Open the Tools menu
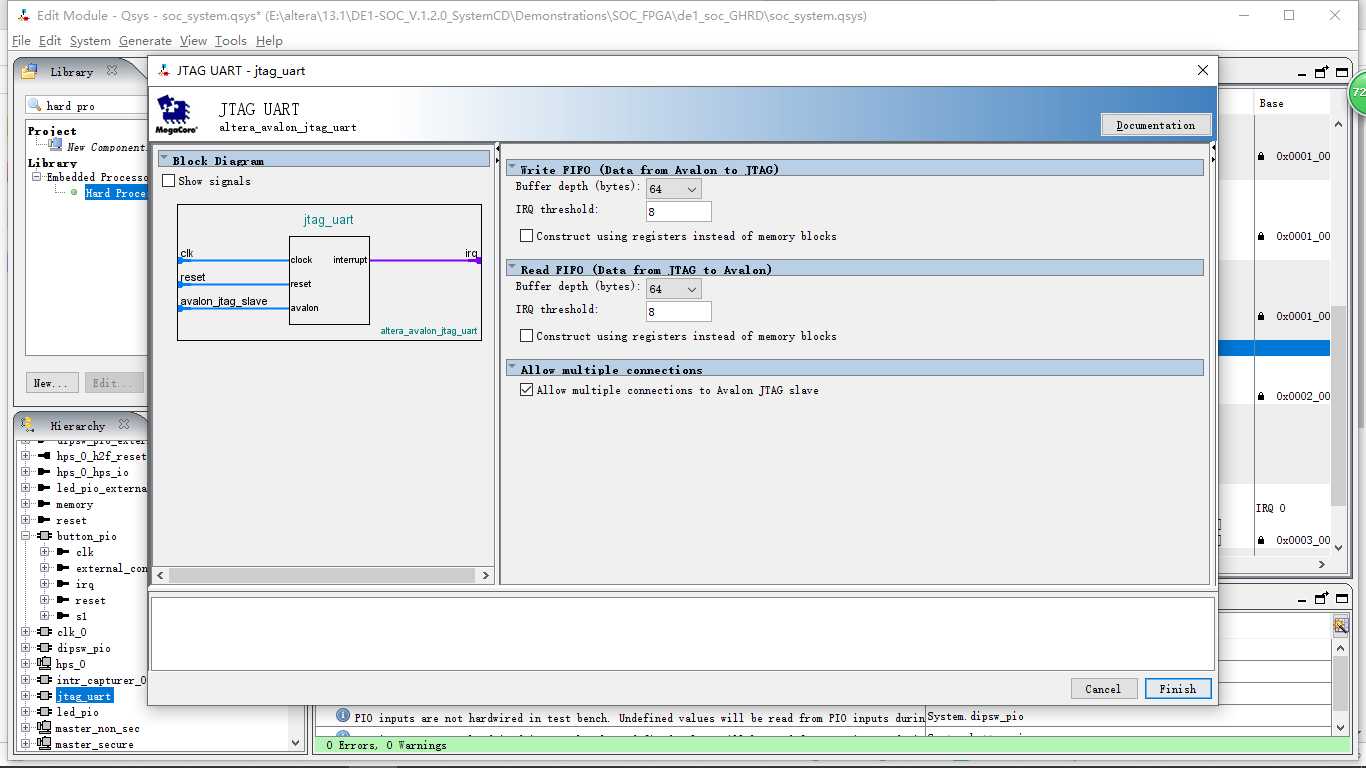Viewport: 1366px width, 768px height. click(x=231, y=41)
